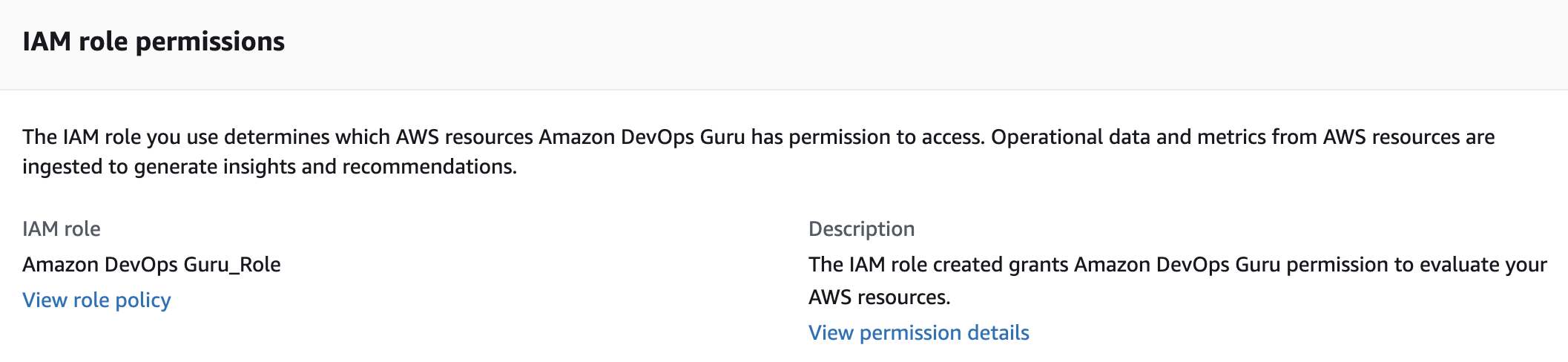Open the View permission details link
The image size is (1568, 362).
pyautogui.click(x=918, y=333)
